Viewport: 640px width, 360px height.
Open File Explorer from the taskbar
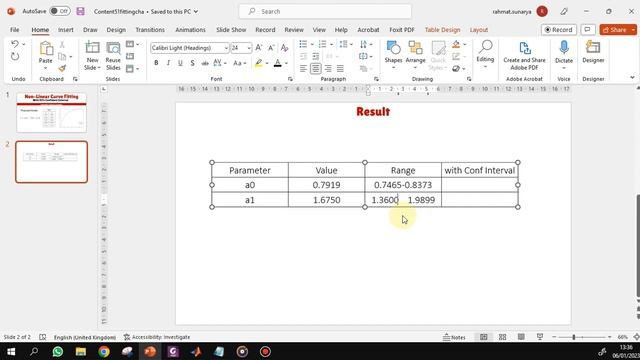tap(81, 351)
